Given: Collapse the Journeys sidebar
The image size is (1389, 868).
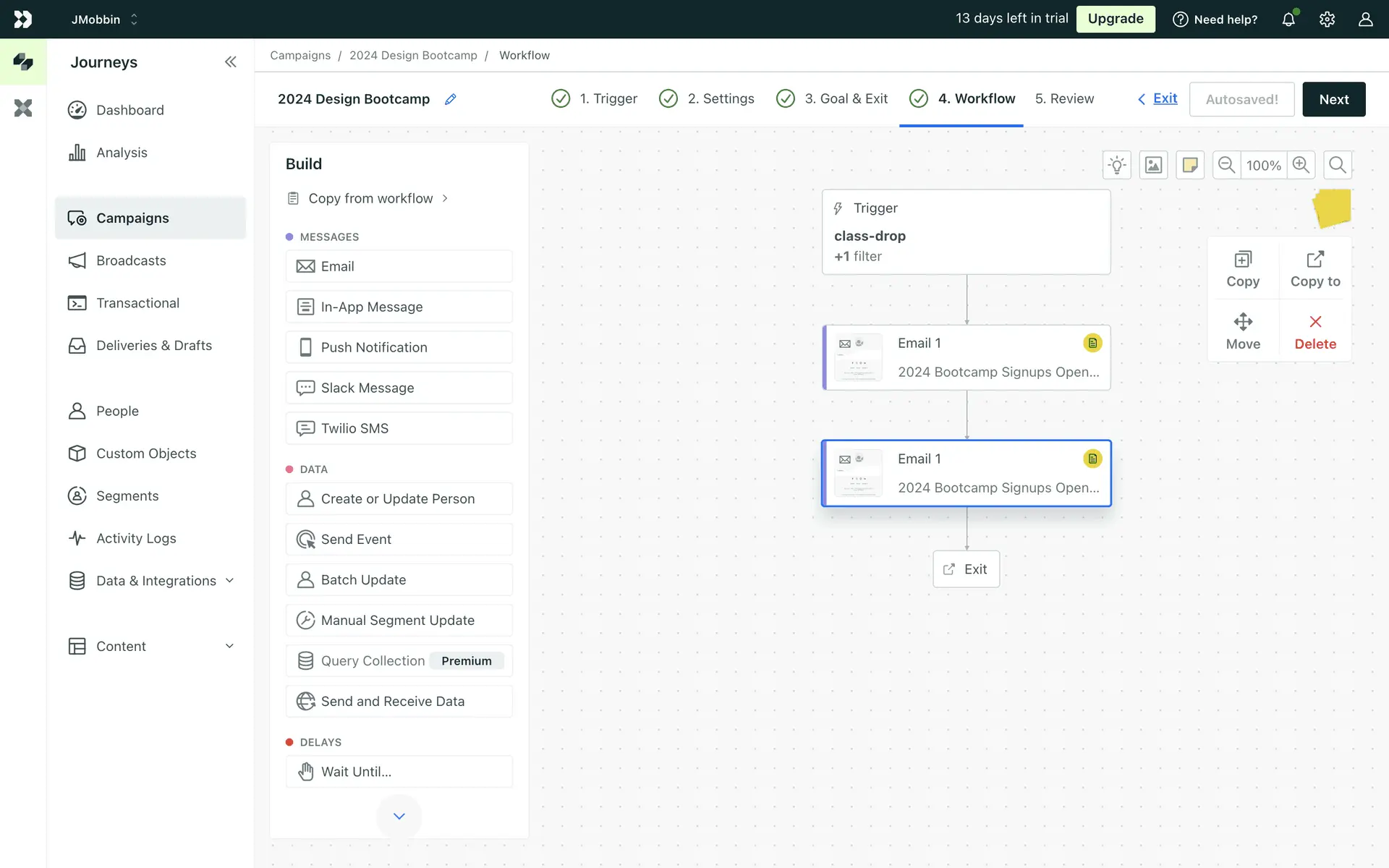Looking at the screenshot, I should [230, 62].
